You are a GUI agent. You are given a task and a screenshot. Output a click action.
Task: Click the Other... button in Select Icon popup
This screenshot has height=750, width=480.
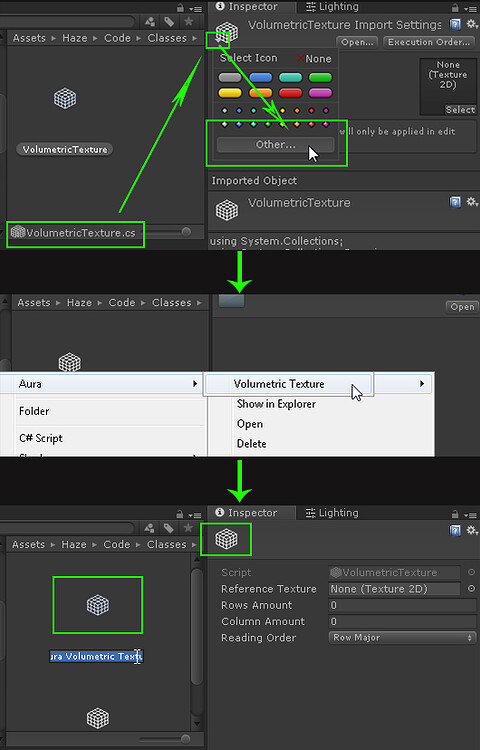[275, 144]
